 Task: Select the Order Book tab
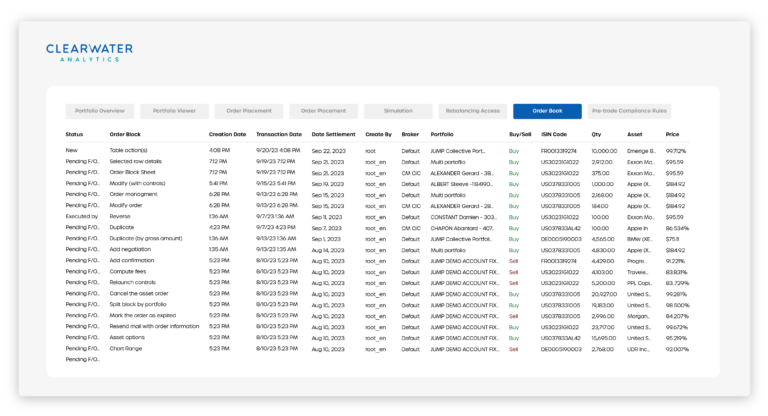coord(547,111)
